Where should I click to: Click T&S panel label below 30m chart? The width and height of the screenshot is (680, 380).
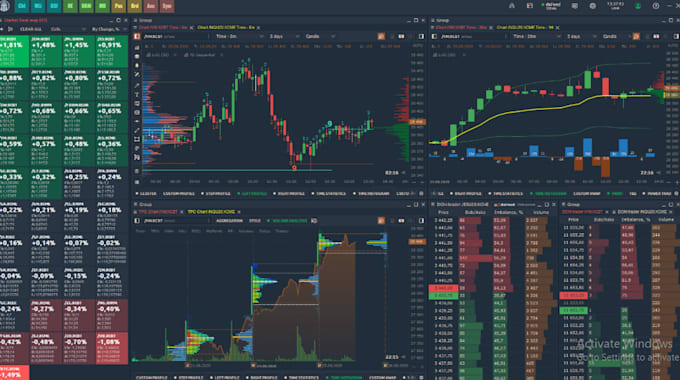633,193
